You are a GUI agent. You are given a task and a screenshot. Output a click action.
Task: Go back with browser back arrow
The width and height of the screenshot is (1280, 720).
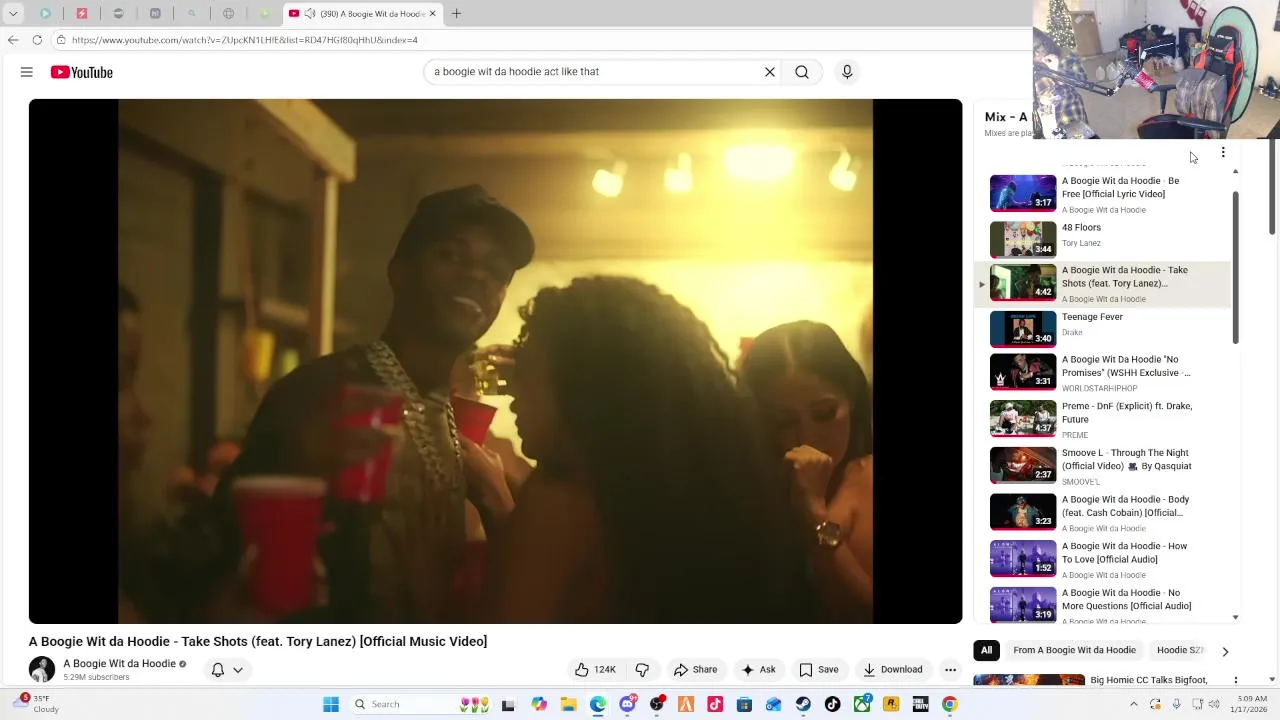click(x=13, y=40)
